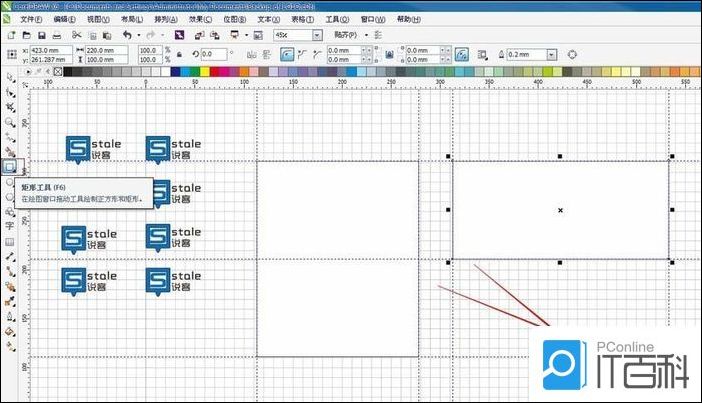This screenshot has height=403, width=702.
Task: Select the Interactive blend effects tool
Action: tap(10, 287)
